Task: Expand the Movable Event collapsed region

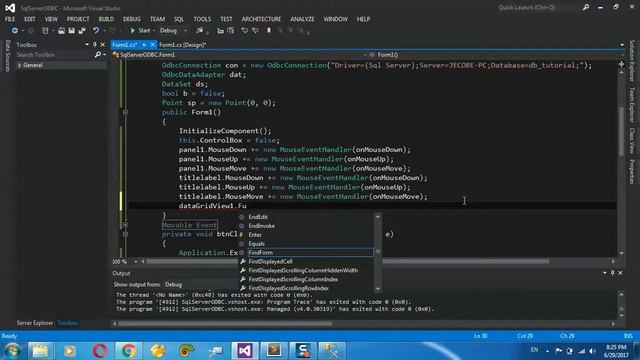Action: click(125, 225)
